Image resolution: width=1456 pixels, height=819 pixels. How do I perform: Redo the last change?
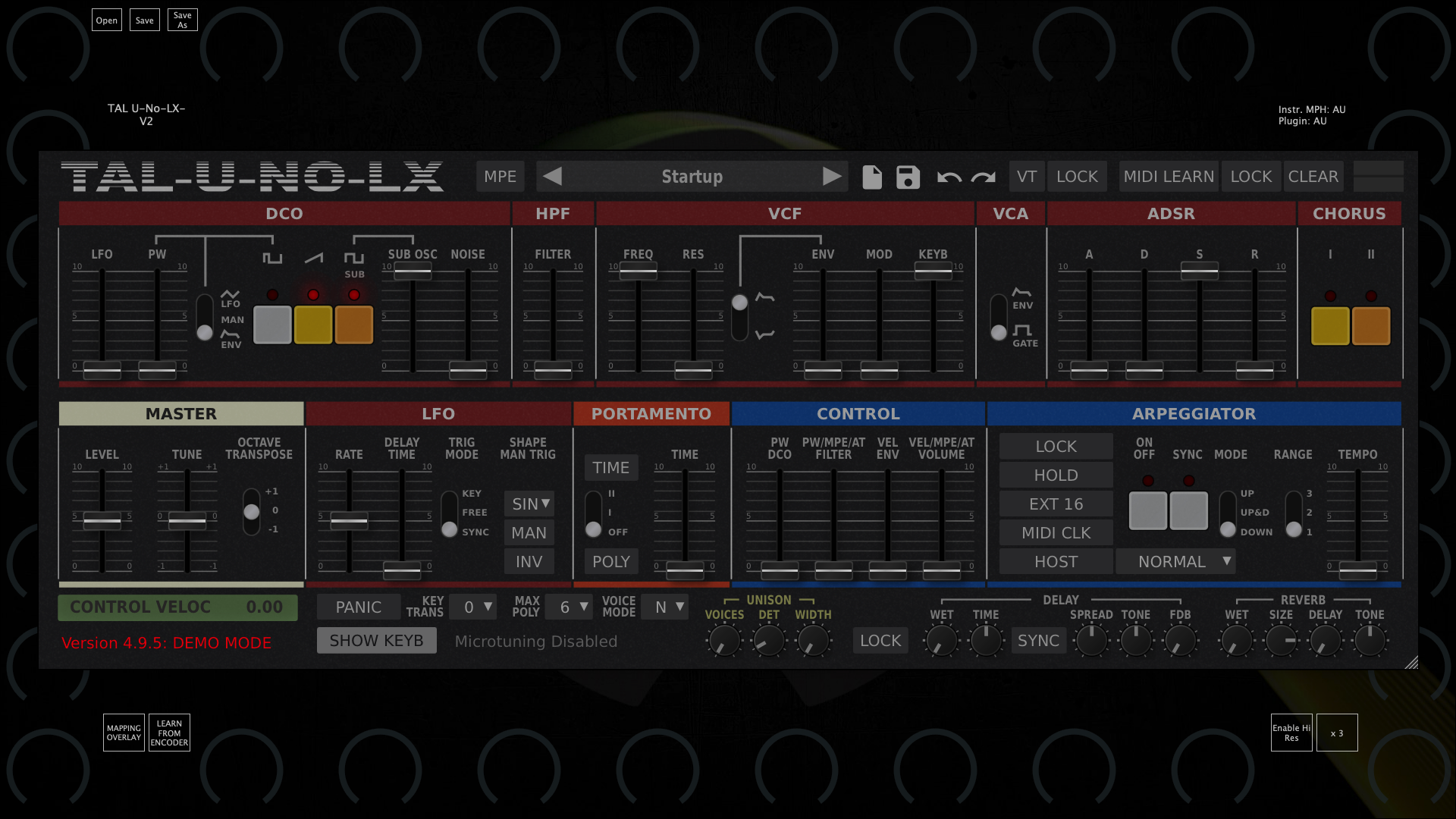(x=984, y=177)
